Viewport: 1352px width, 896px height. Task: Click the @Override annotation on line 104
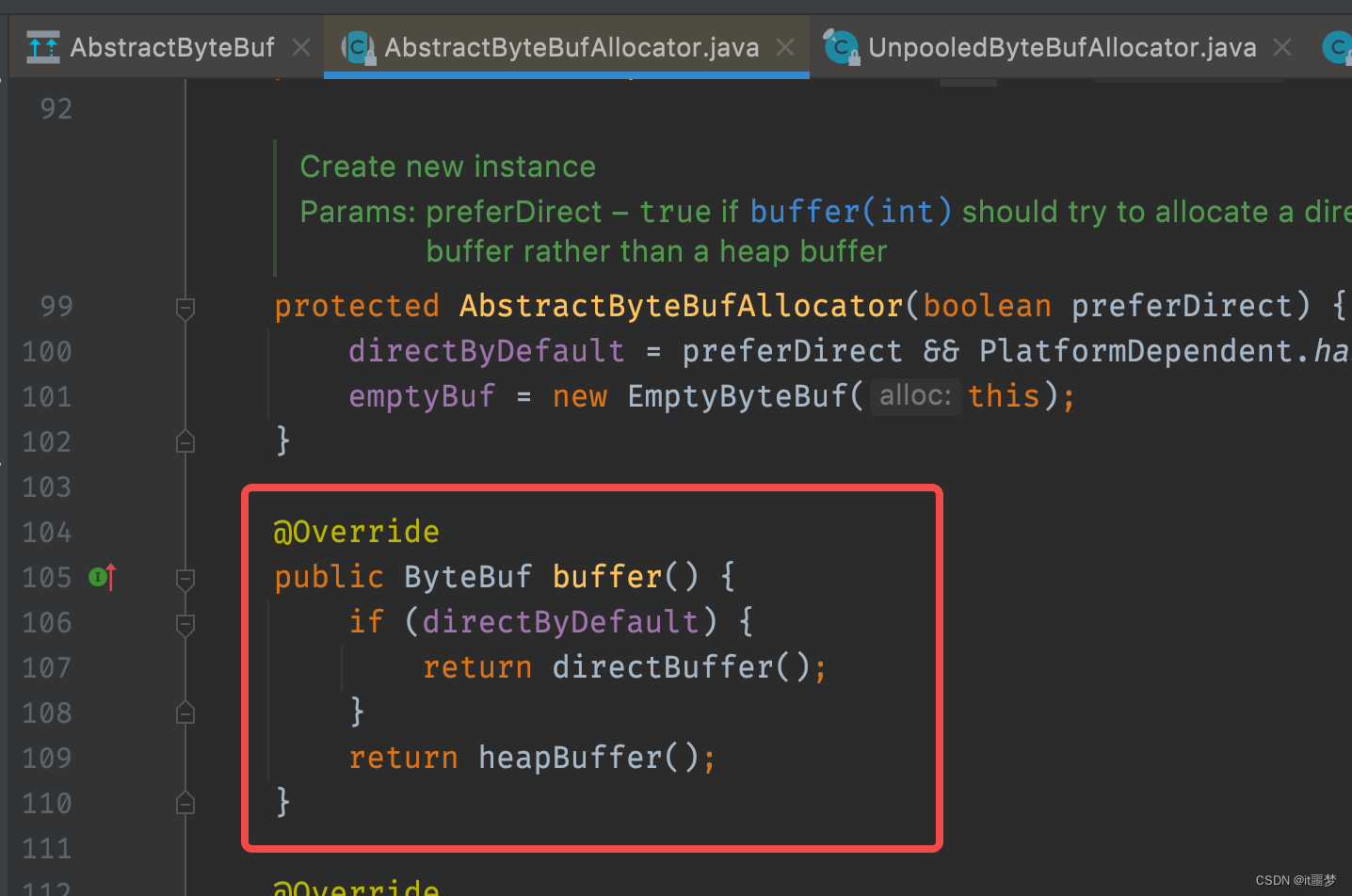[357, 532]
